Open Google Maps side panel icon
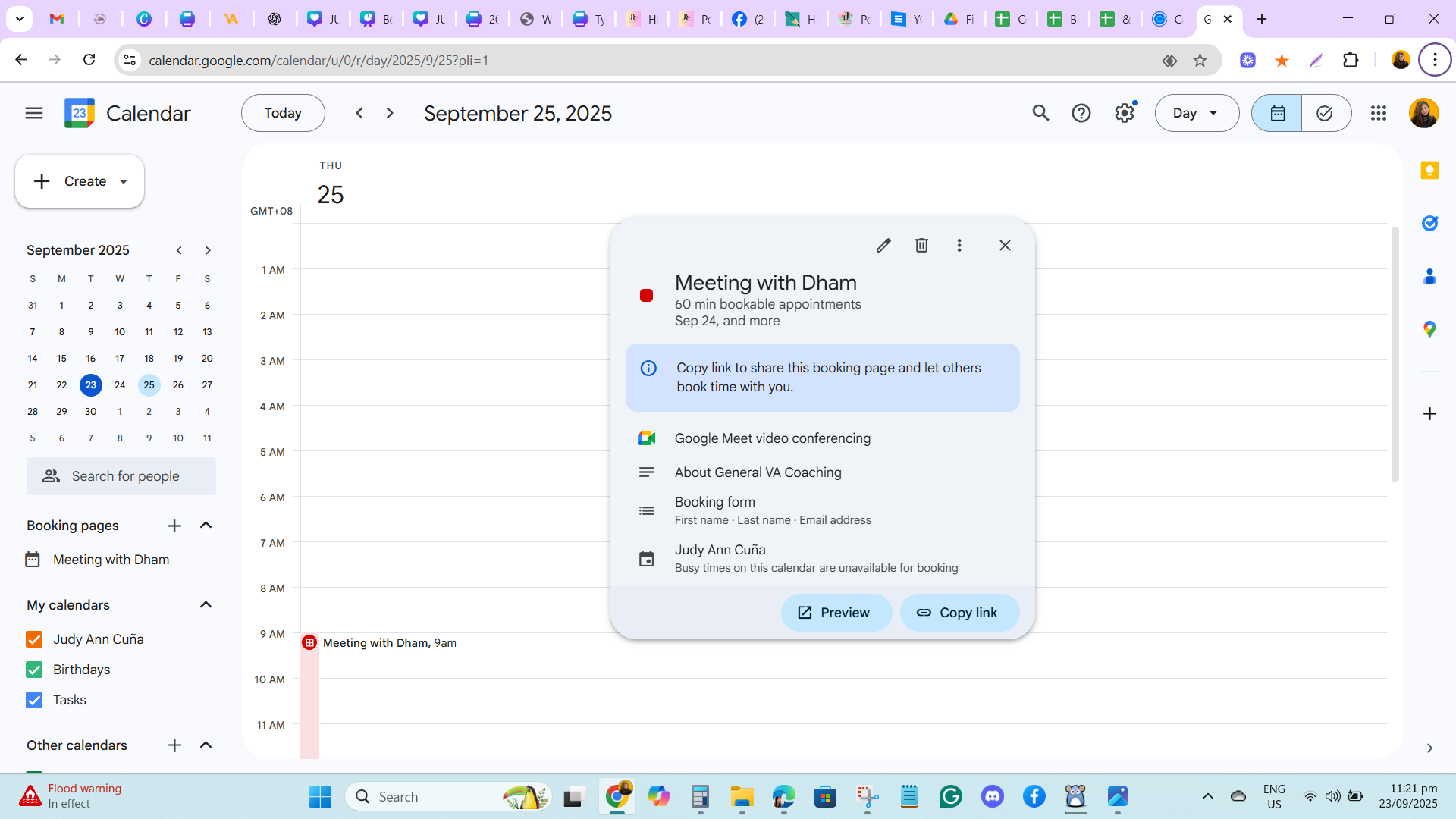The width and height of the screenshot is (1456, 819). coord(1429,329)
